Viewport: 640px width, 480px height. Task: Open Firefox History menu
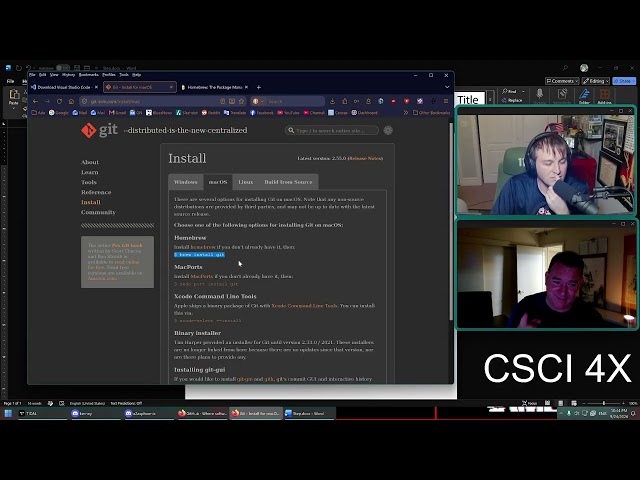[68, 75]
